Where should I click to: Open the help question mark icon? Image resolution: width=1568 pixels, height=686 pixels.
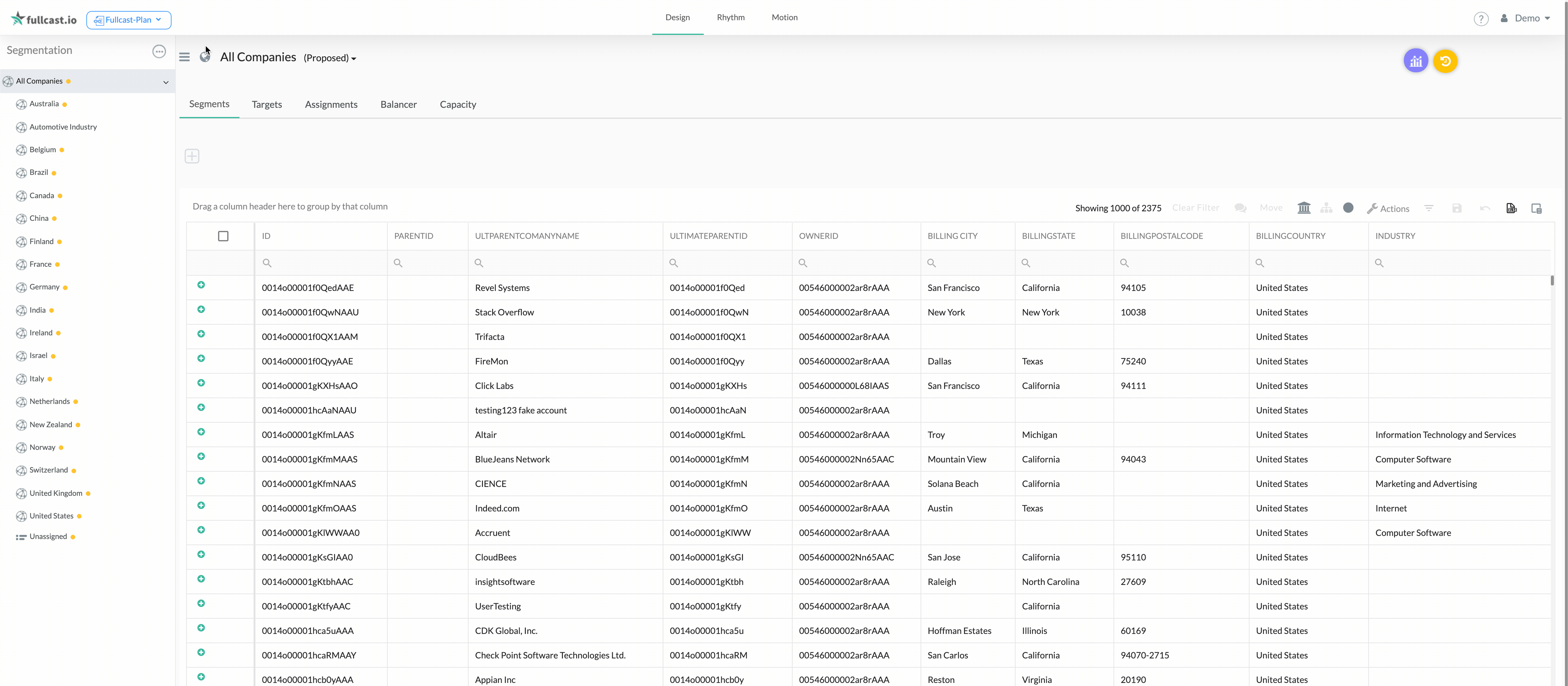point(1480,19)
